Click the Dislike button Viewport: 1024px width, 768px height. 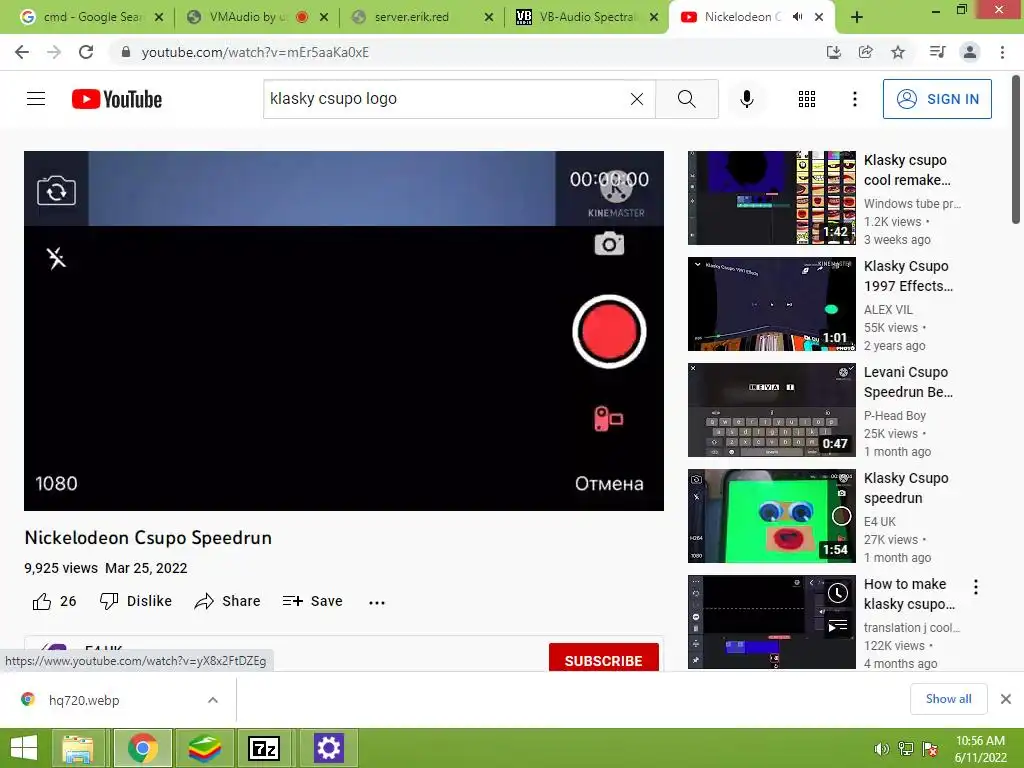(x=136, y=601)
